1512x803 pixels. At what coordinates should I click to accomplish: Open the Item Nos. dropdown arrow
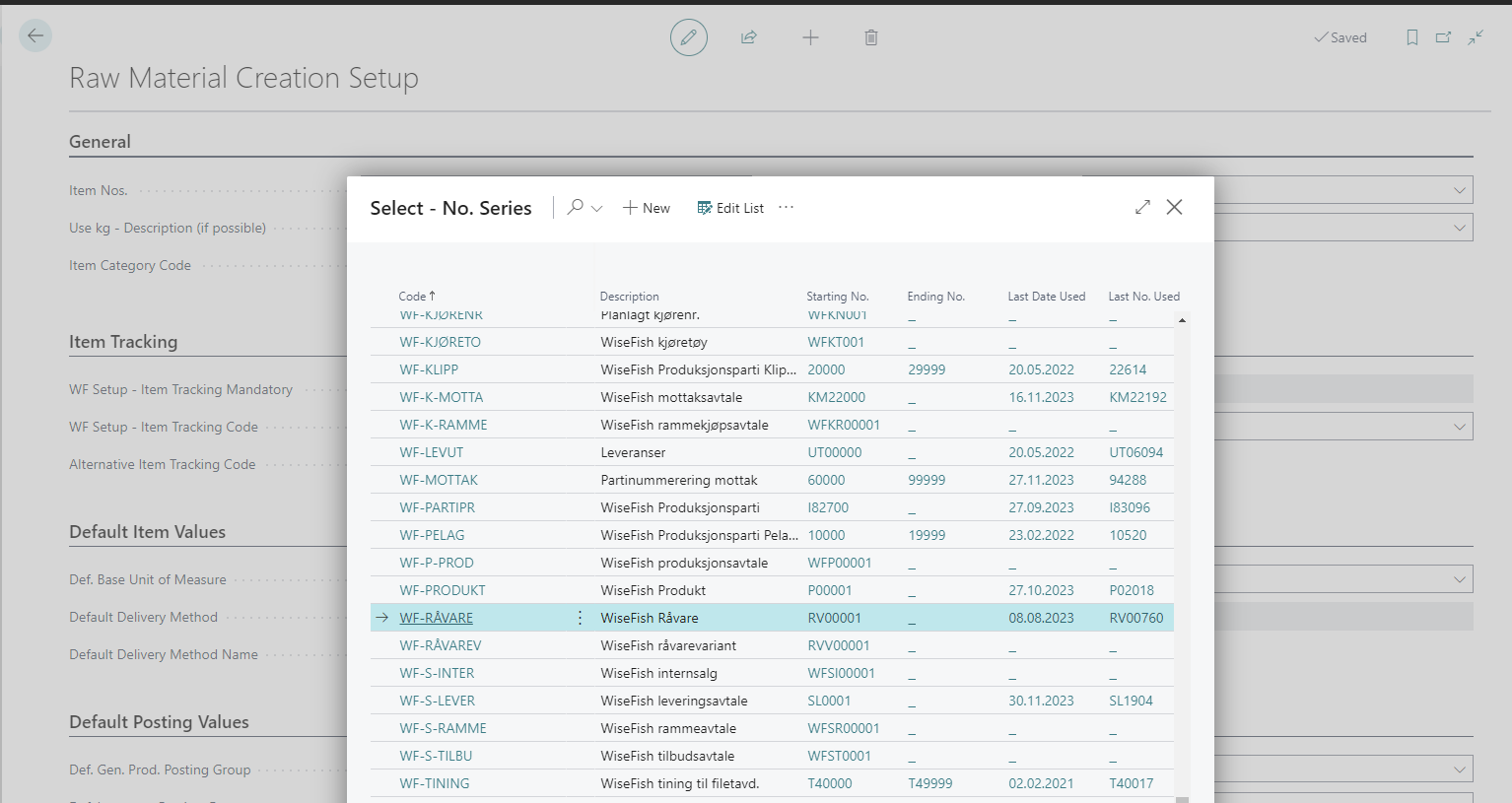pyautogui.click(x=1460, y=190)
